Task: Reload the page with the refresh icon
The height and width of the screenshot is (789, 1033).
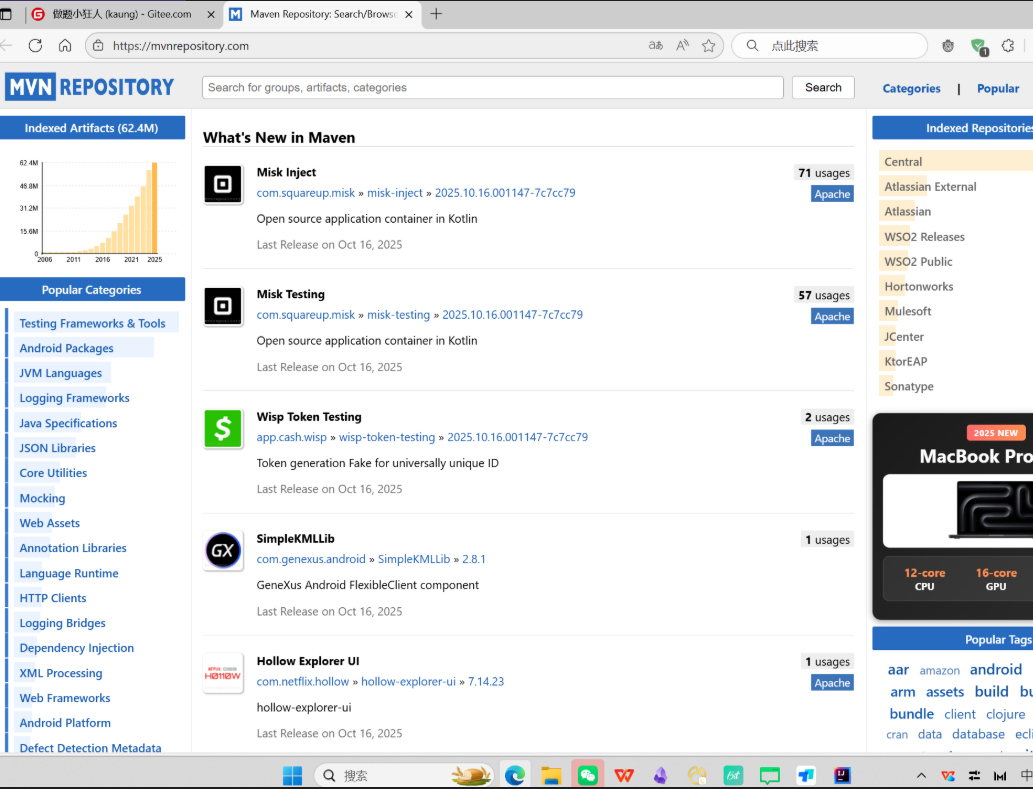Action: (36, 45)
